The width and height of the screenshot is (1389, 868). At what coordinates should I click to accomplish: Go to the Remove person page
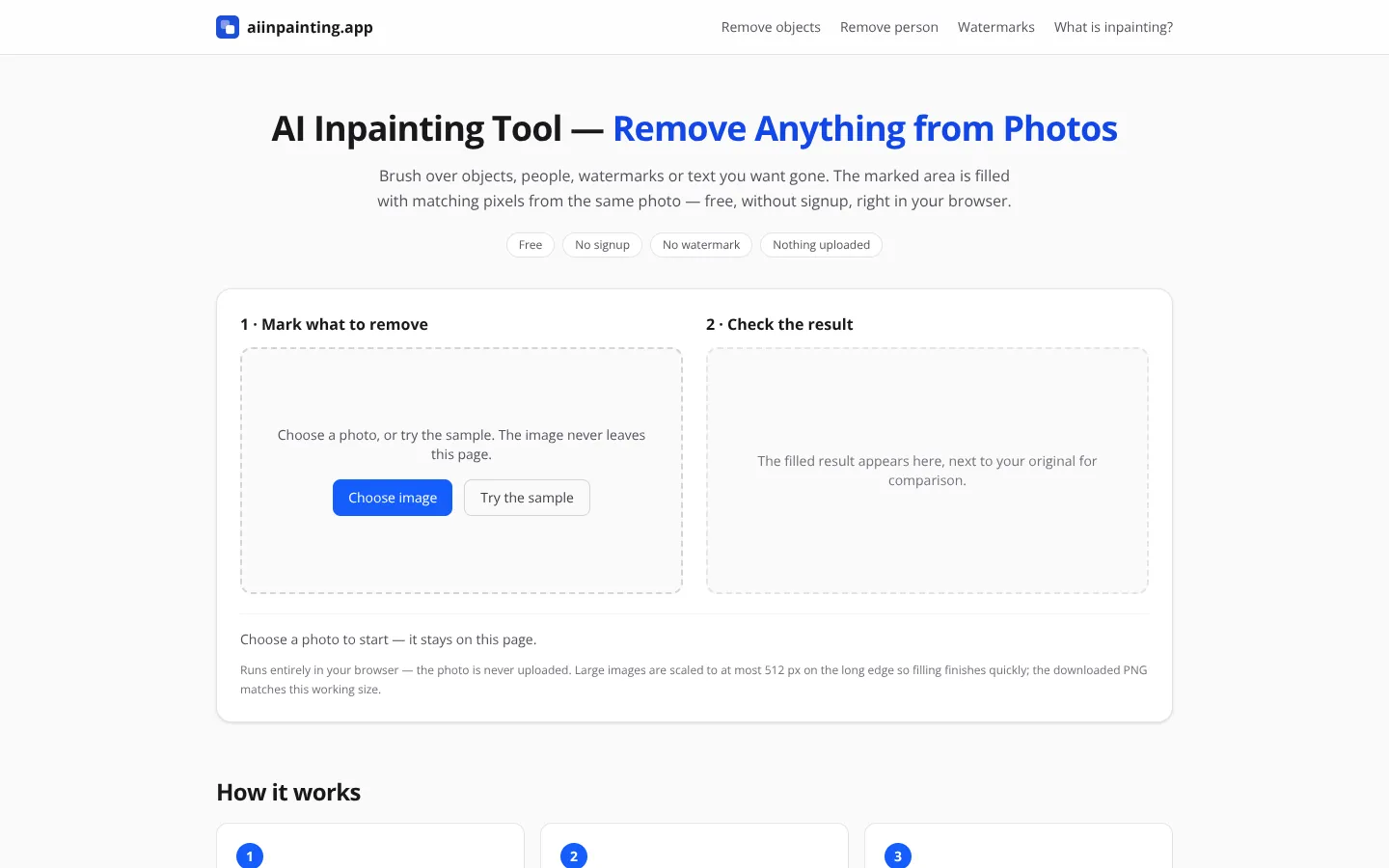[889, 27]
